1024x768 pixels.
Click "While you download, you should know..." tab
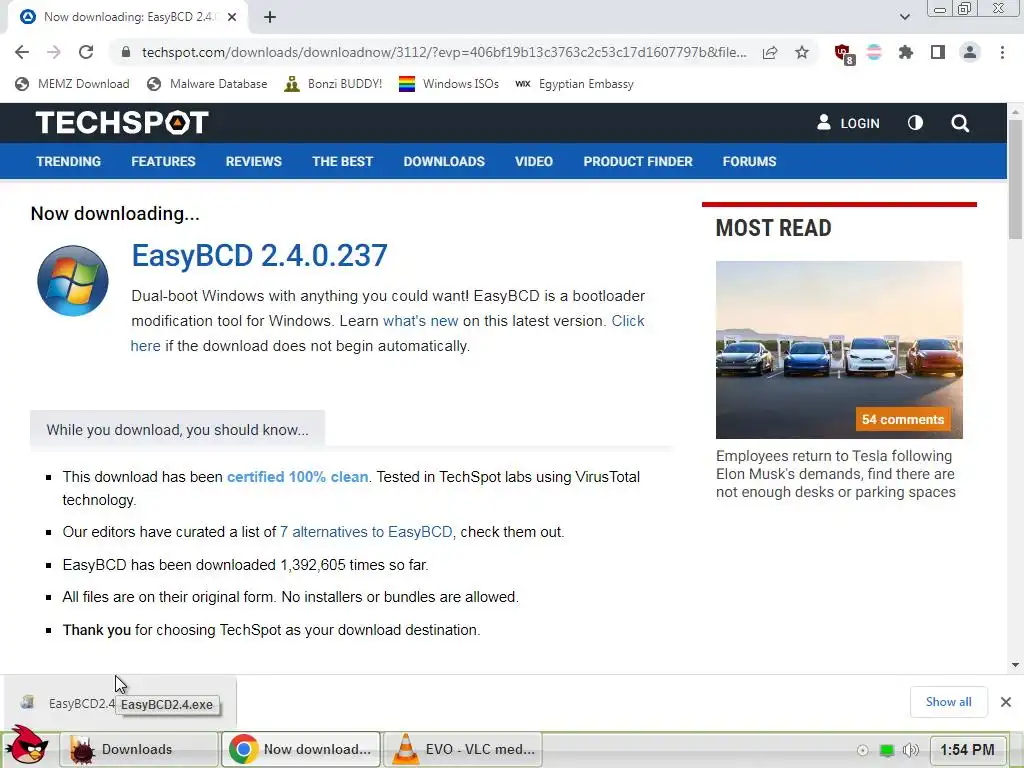[177, 430]
